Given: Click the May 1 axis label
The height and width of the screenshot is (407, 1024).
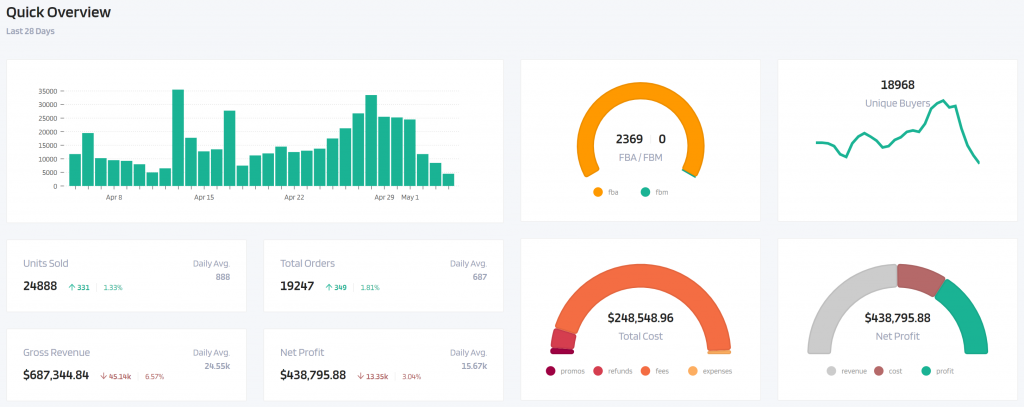Looking at the screenshot, I should (410, 197).
